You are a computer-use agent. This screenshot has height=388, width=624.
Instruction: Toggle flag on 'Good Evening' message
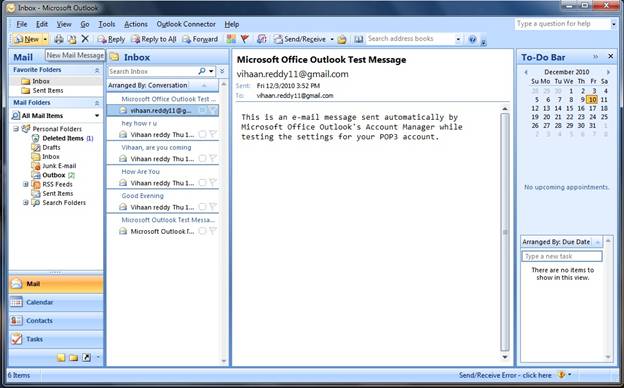coord(213,207)
